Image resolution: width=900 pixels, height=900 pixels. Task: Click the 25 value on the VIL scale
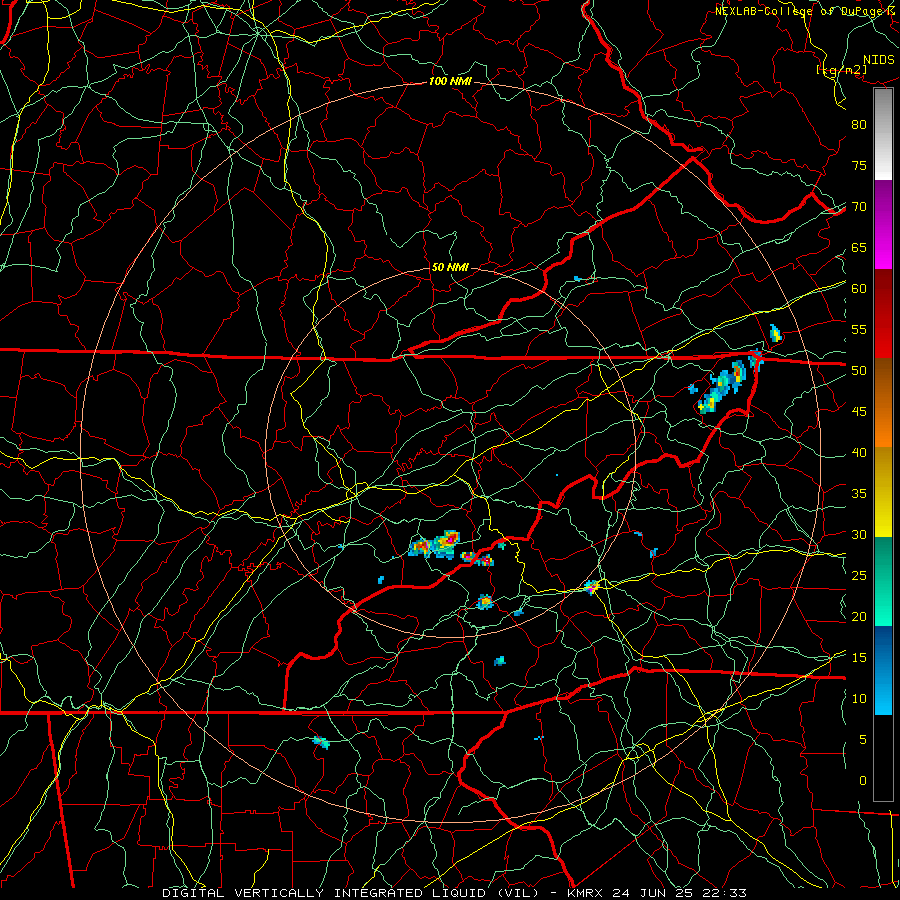pyautogui.click(x=859, y=576)
